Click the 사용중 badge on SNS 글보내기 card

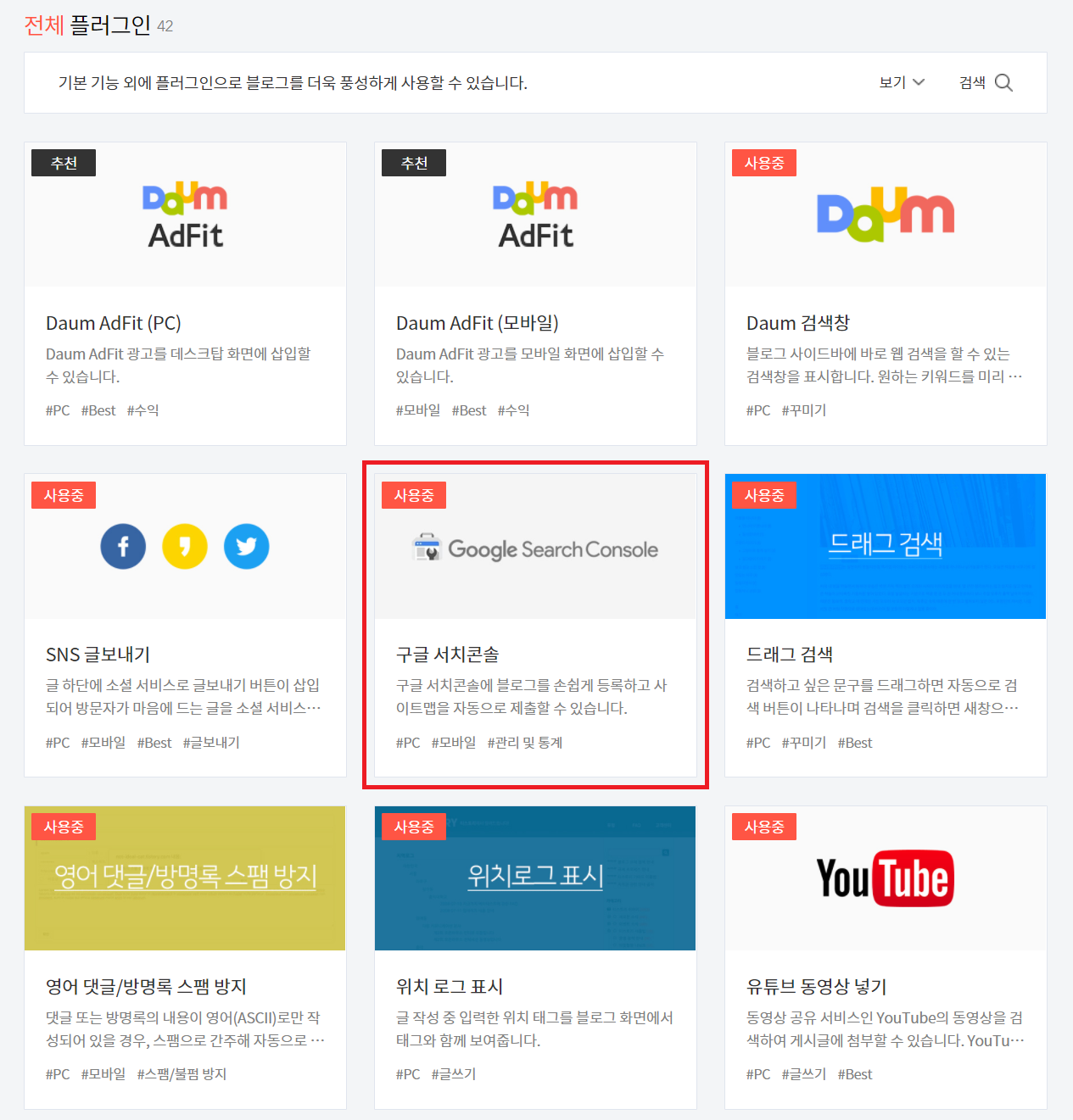coord(64,495)
